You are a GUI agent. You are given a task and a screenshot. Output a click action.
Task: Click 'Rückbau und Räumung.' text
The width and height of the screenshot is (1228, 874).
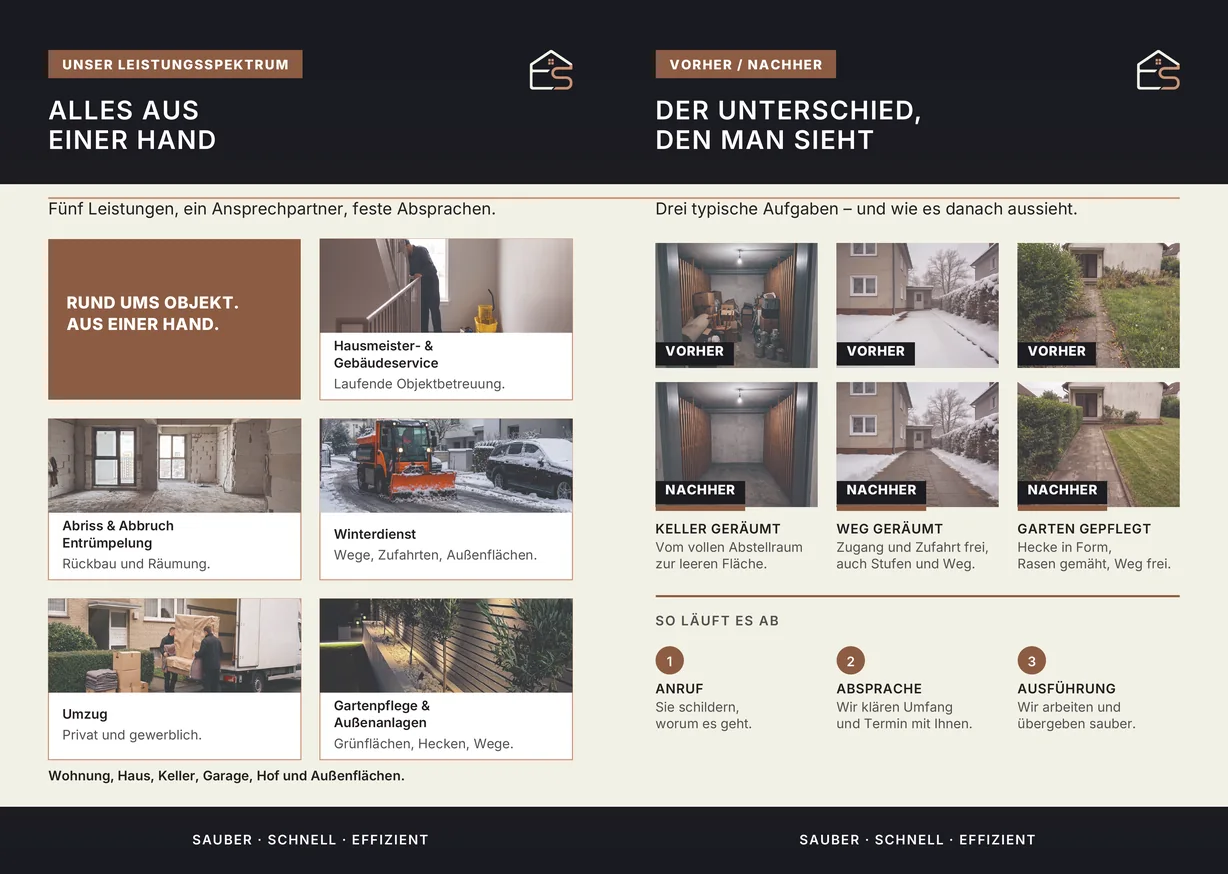coord(136,564)
